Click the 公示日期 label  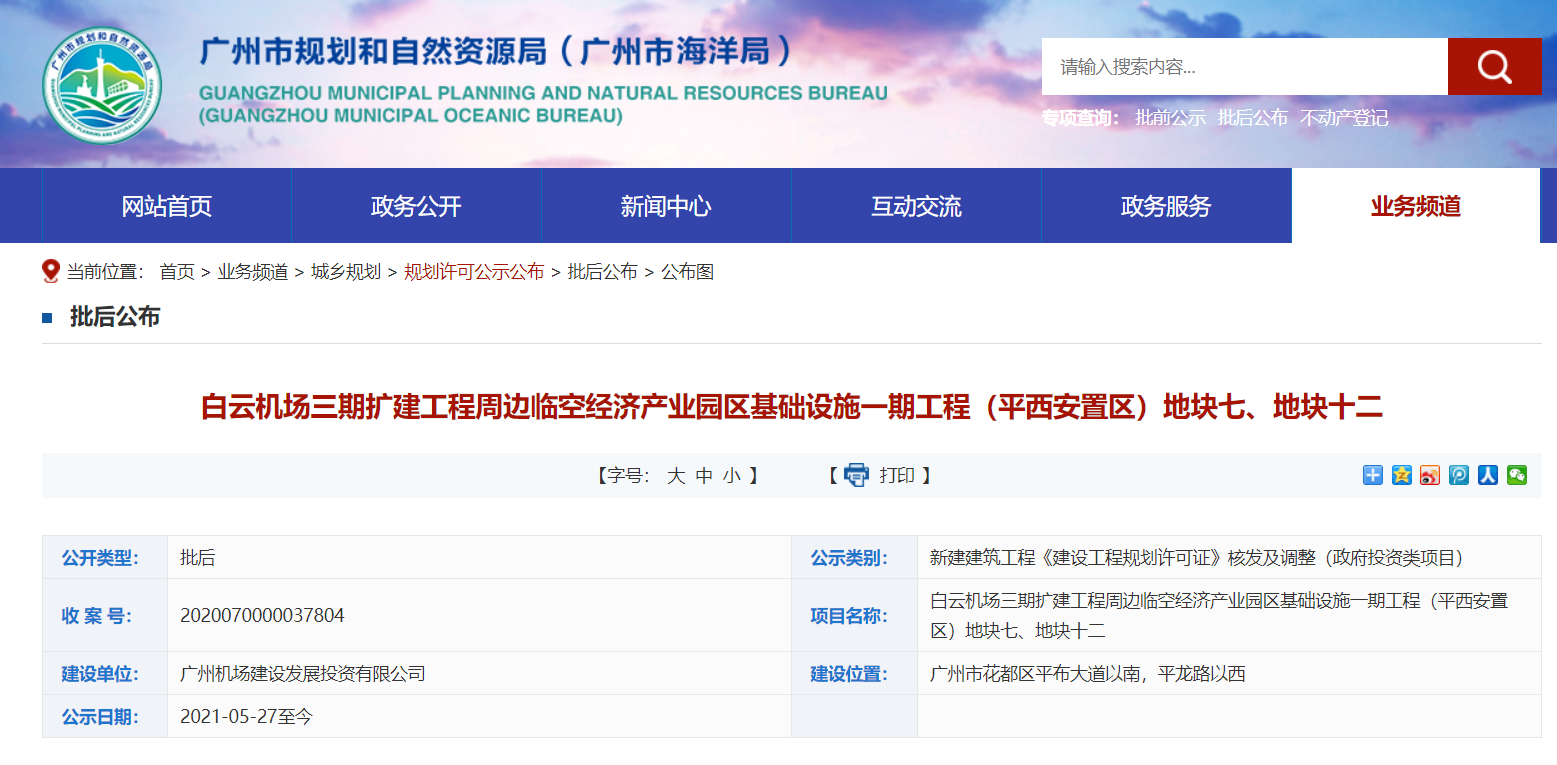pos(100,717)
